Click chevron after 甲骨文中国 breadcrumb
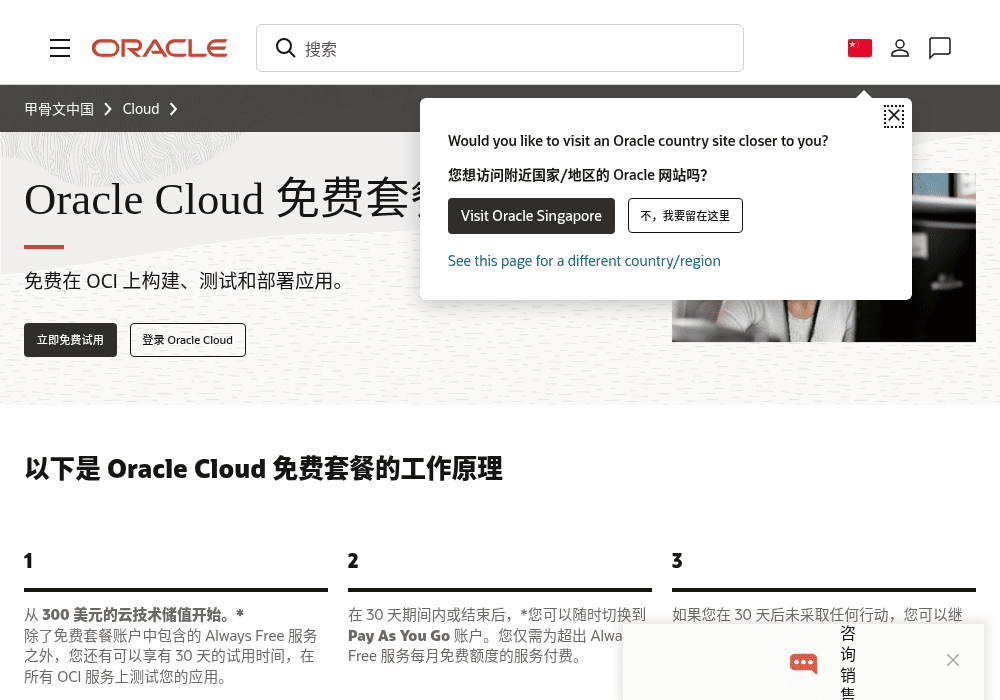Image resolution: width=1000 pixels, height=700 pixels. tap(108, 109)
